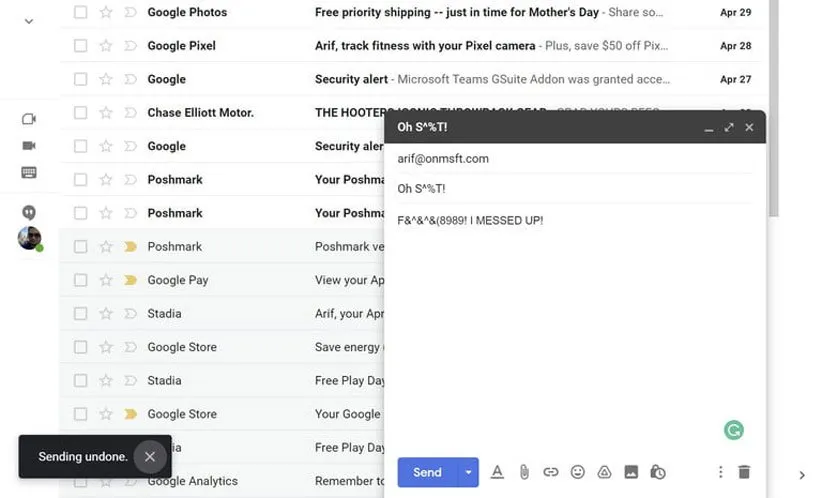This screenshot has height=498, width=822.
Task: Discard draft with the trash icon
Action: pos(744,472)
